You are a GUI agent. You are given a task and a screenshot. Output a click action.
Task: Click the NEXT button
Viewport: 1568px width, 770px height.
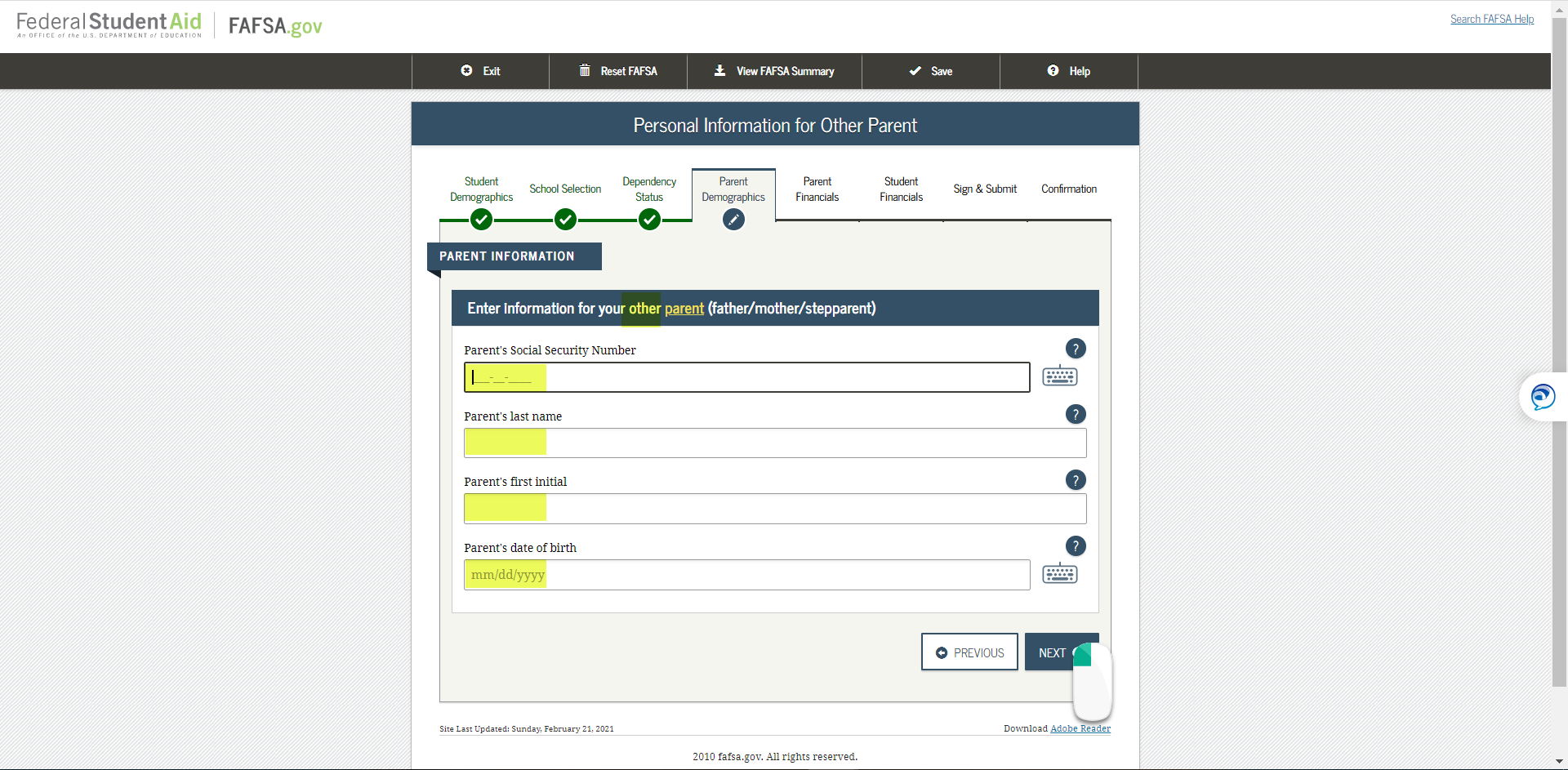1053,652
